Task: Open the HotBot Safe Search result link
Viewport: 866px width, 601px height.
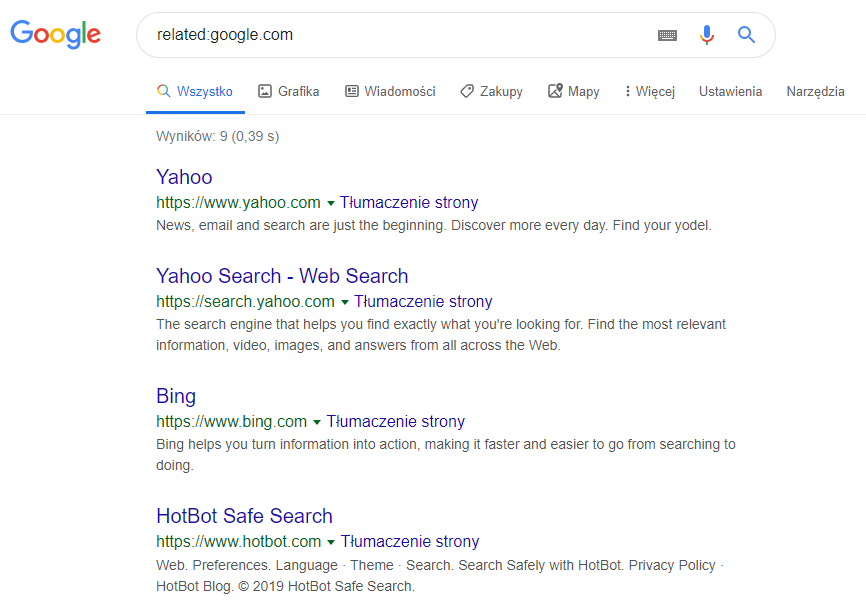Action: click(x=244, y=516)
